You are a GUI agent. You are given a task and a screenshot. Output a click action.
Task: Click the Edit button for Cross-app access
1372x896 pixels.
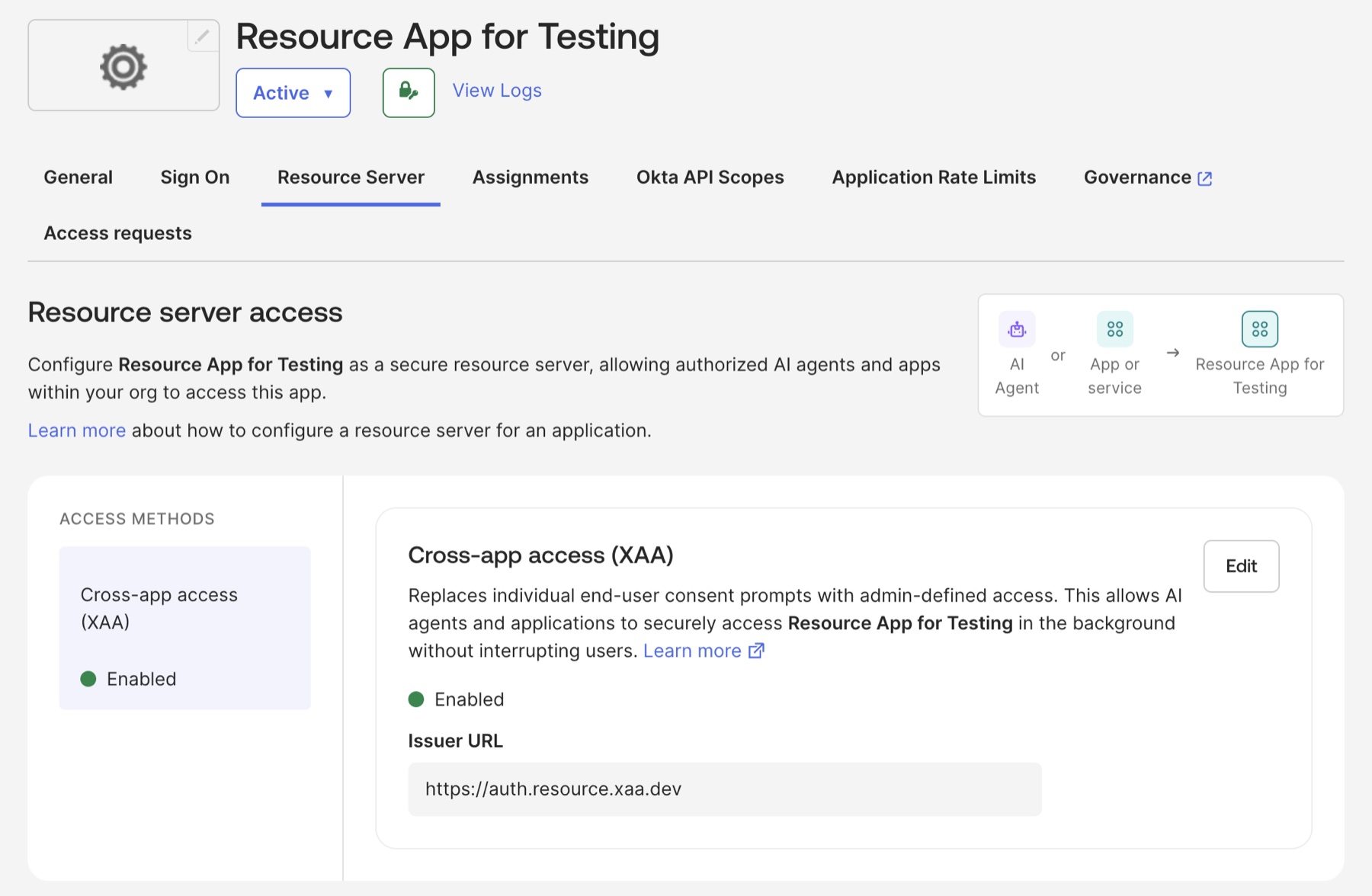pos(1241,566)
